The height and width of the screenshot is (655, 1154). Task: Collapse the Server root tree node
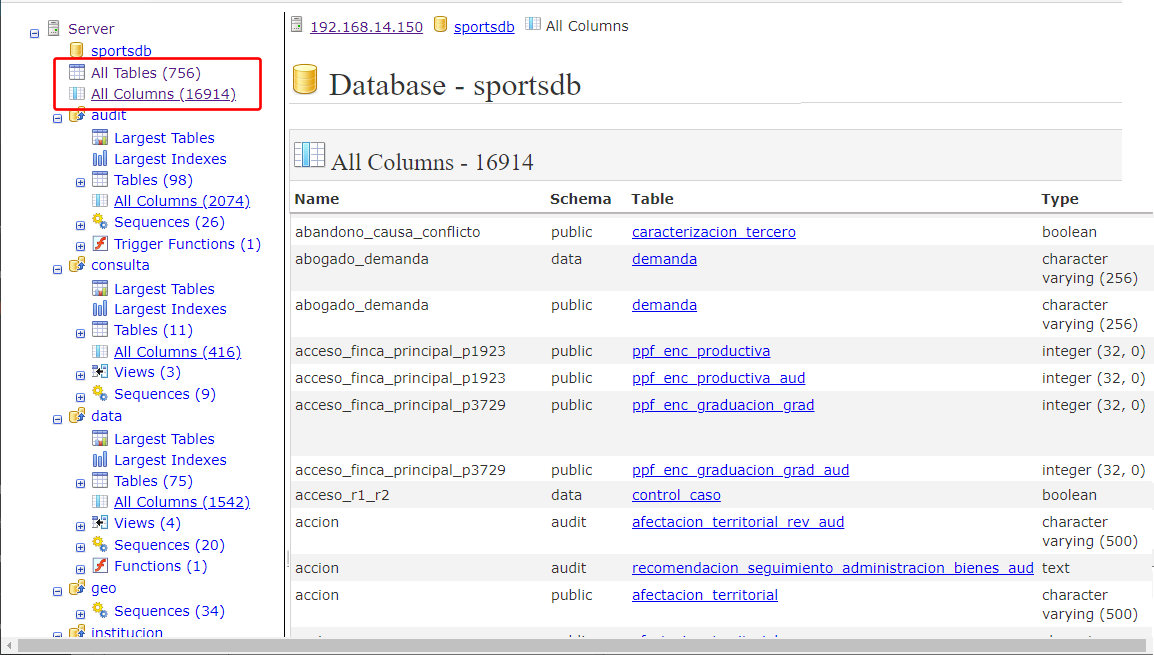point(34,32)
